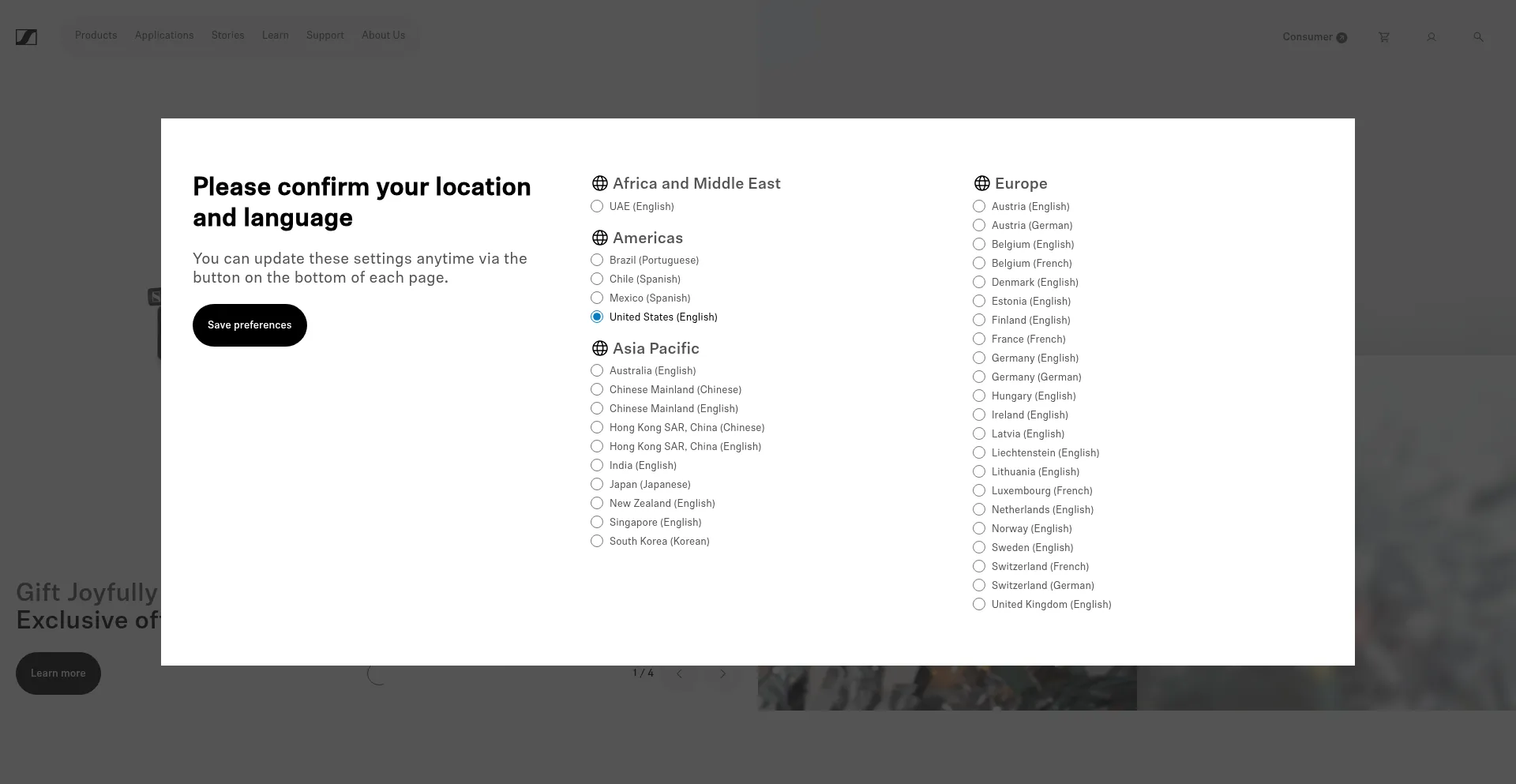Click the globe icon beside Americas
The height and width of the screenshot is (784, 1516).
(x=599, y=238)
